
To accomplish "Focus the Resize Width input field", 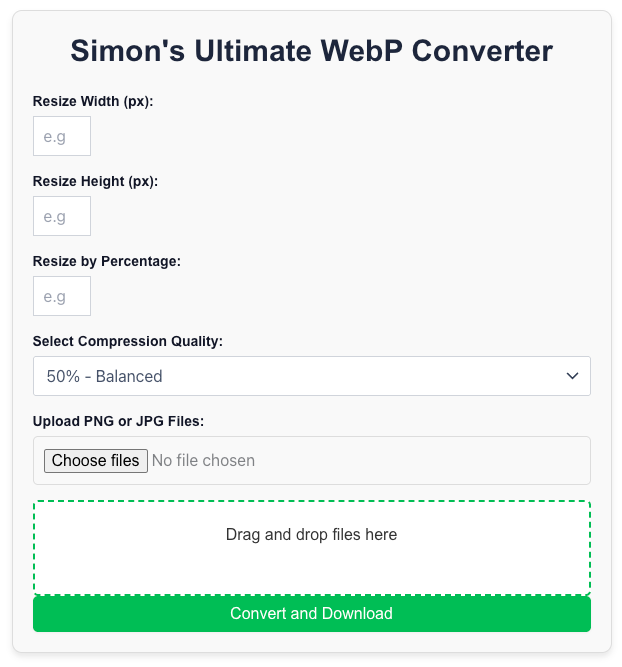I will pos(62,136).
